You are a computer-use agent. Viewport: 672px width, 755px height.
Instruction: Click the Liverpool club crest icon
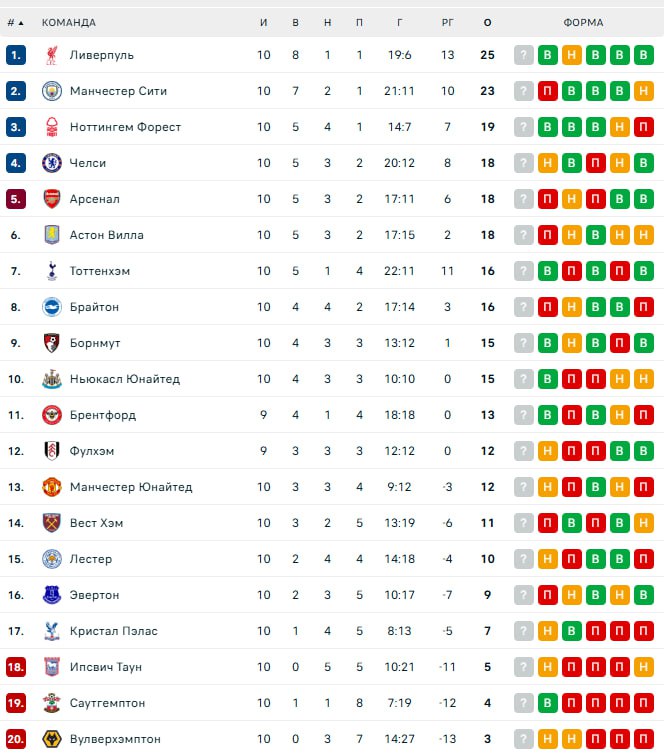(51, 55)
